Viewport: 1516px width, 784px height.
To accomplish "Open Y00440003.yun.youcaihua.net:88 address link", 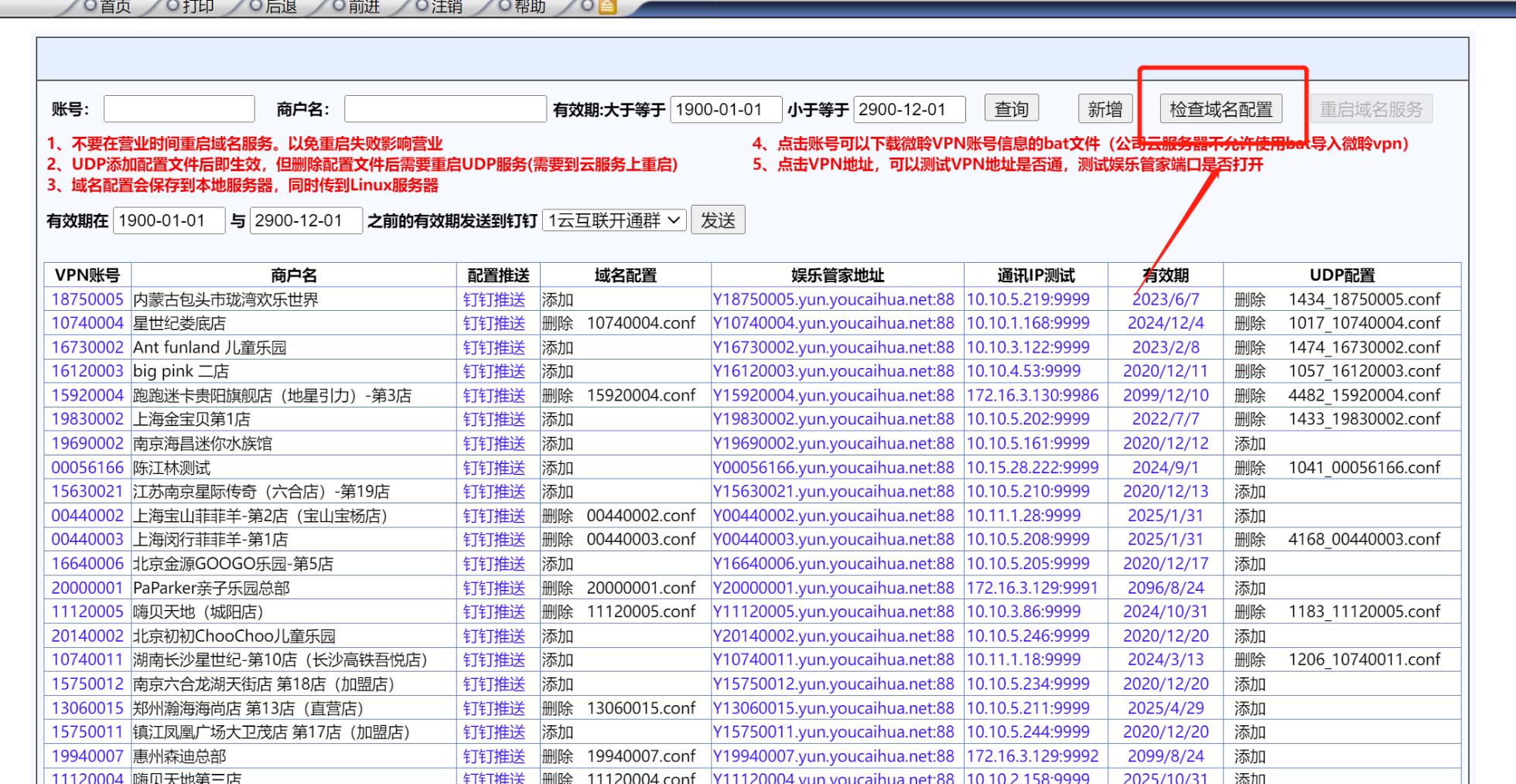I will tap(834, 539).
